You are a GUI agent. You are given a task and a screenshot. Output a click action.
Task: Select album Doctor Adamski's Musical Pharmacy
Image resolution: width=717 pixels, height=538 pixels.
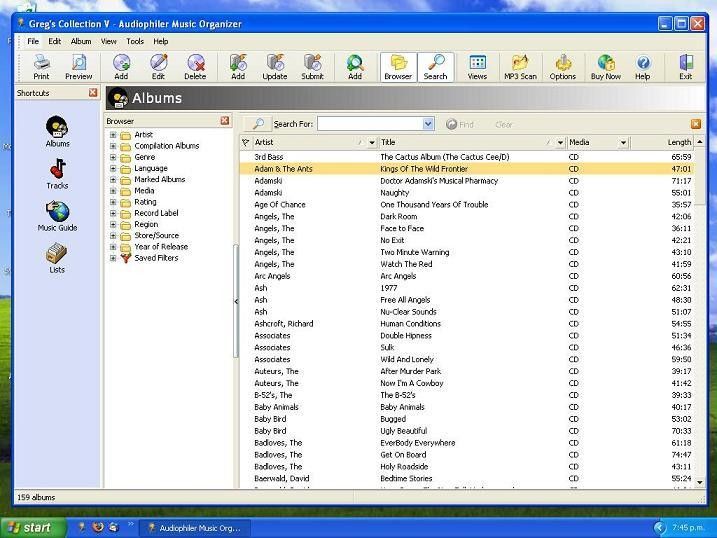(x=466, y=181)
